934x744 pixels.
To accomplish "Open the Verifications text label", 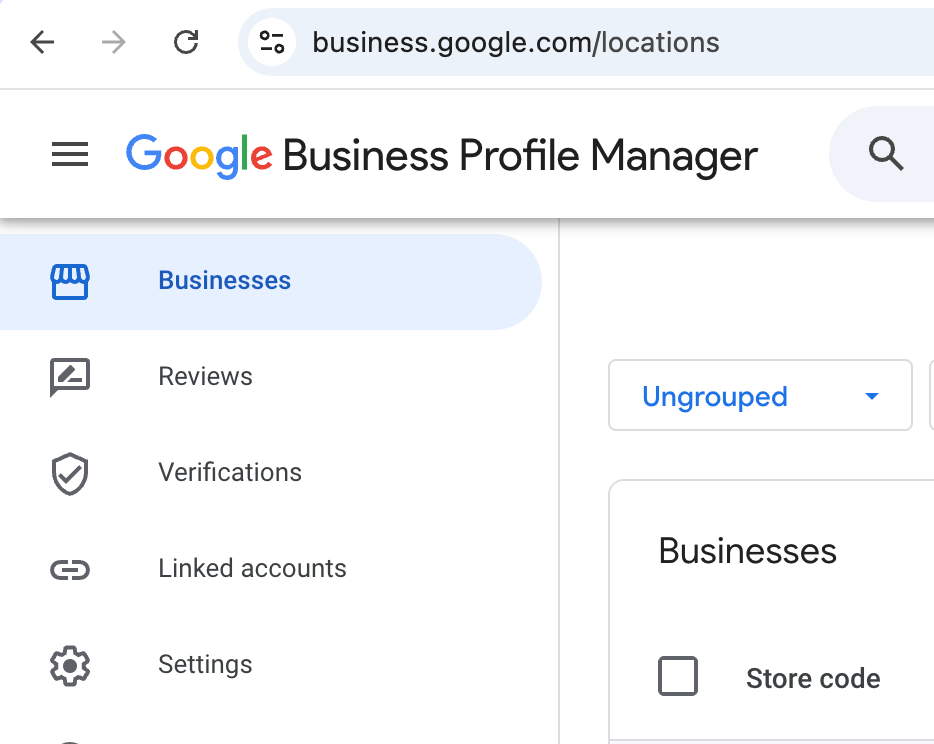I will (230, 472).
